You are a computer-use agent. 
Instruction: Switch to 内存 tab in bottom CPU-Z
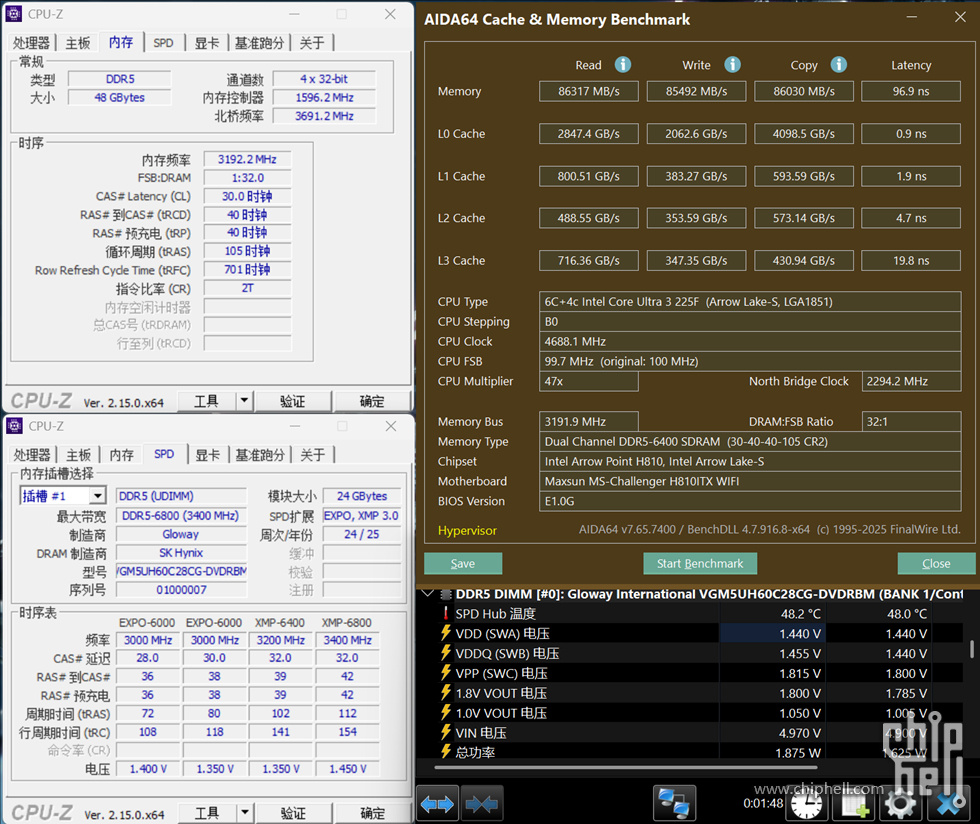tap(122, 455)
